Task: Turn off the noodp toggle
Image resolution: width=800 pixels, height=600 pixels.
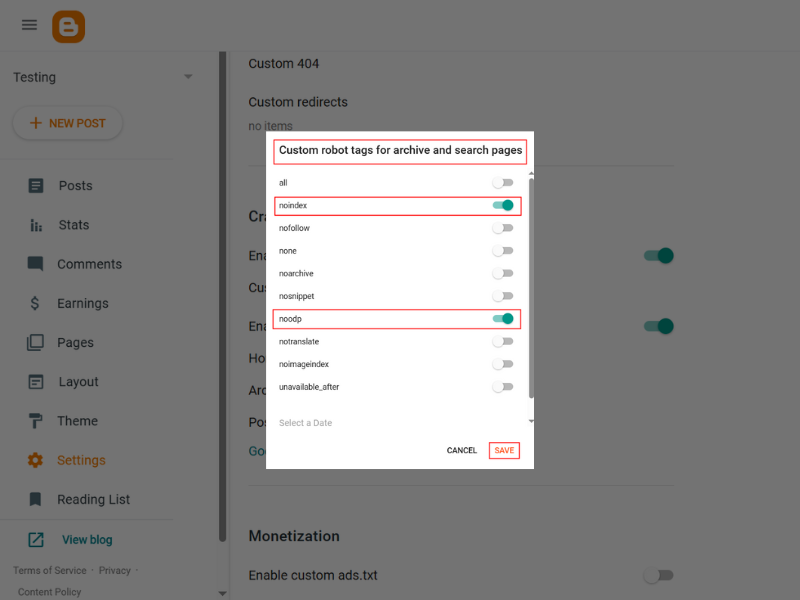Action: (505, 318)
